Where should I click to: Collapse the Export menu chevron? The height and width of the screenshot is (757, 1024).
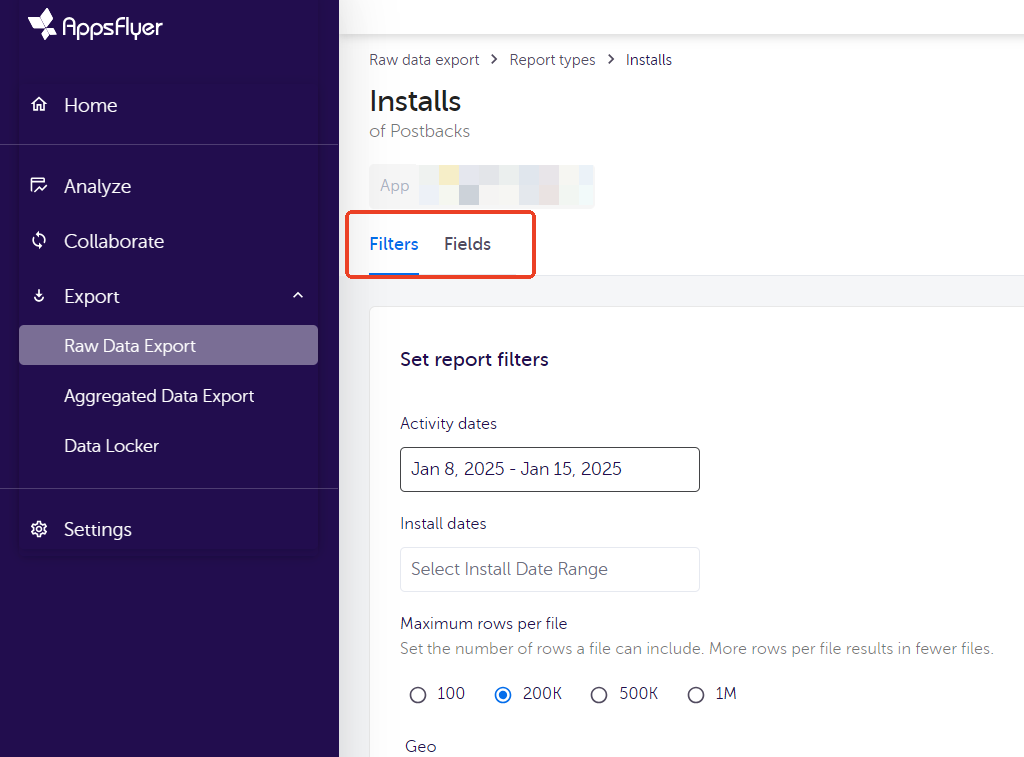298,295
